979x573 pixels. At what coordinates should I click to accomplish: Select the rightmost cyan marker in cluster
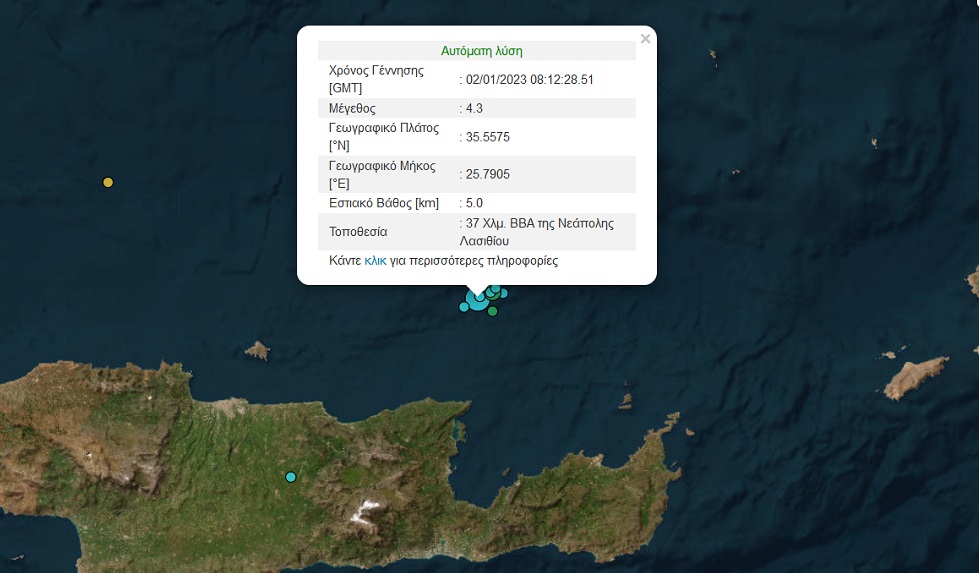(x=504, y=293)
